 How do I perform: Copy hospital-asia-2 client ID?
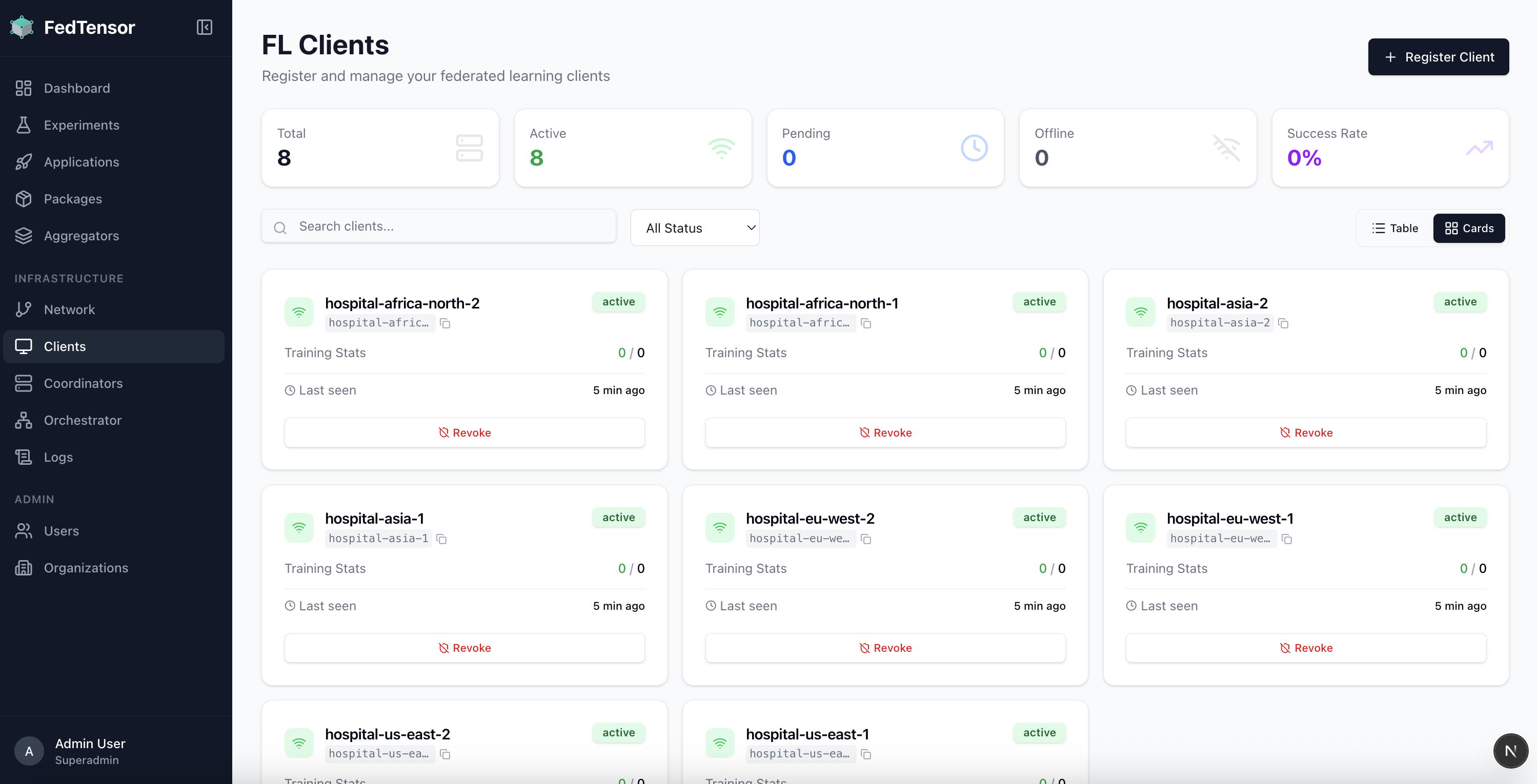click(1283, 323)
